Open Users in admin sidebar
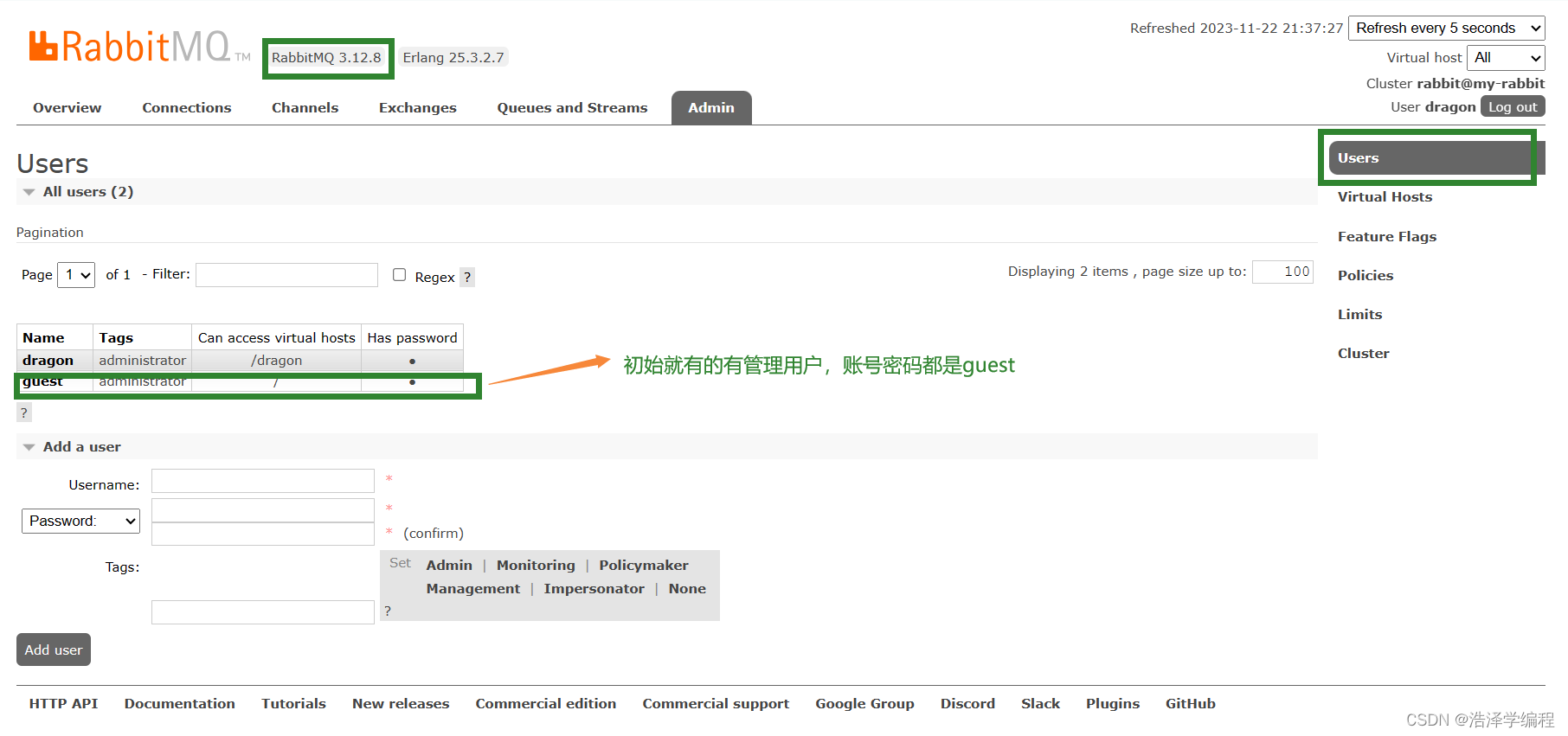1568x736 pixels. coord(1436,158)
